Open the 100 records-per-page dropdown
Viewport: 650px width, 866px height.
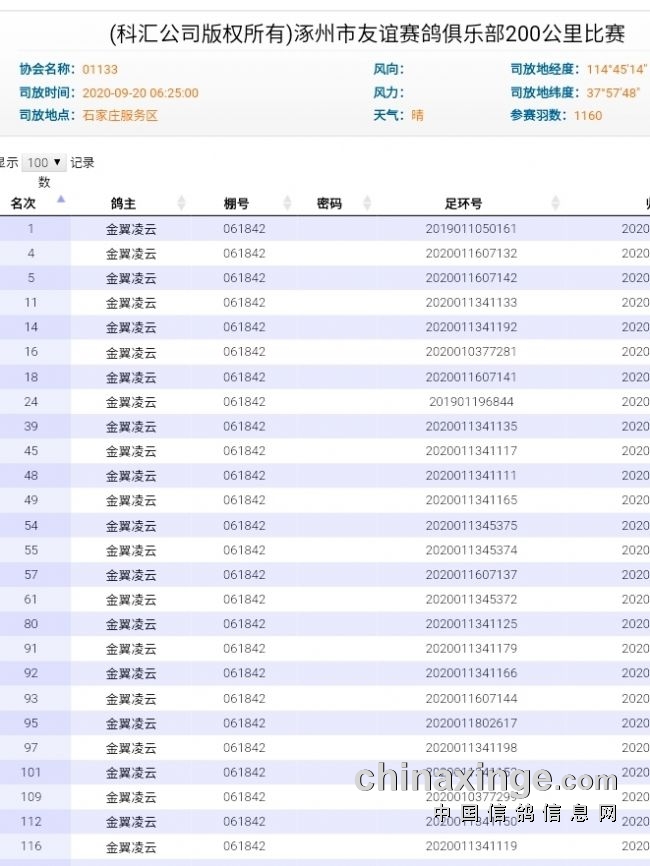click(44, 162)
